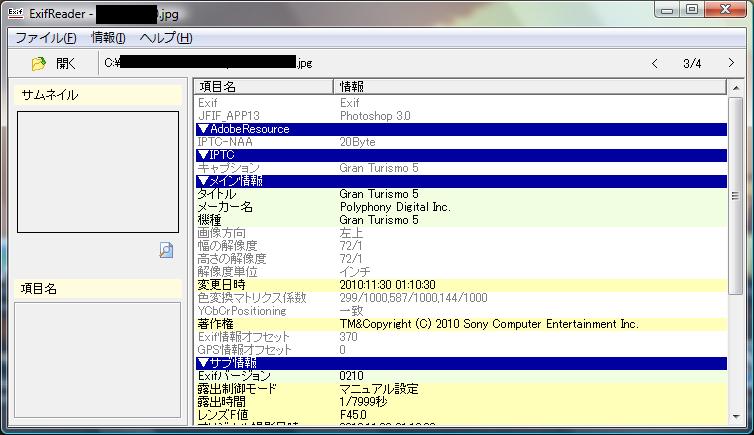Screen dimensions: 754x435
Task: Minimize the ExifReader window
Action: point(667,10)
